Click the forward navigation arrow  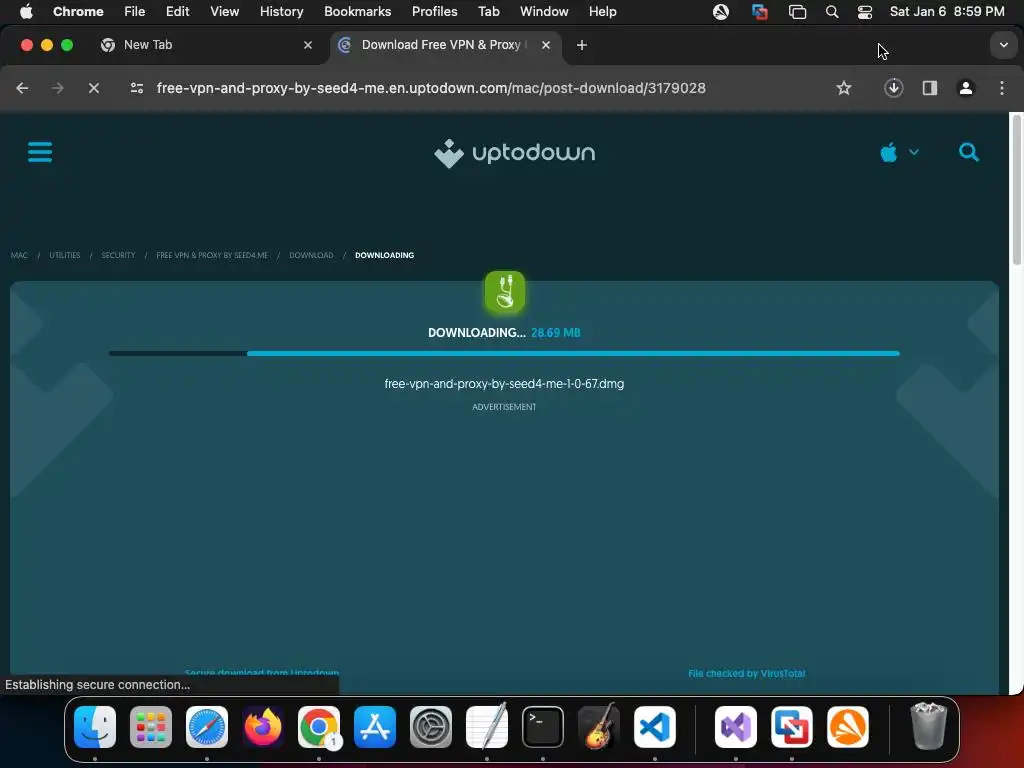(x=57, y=88)
